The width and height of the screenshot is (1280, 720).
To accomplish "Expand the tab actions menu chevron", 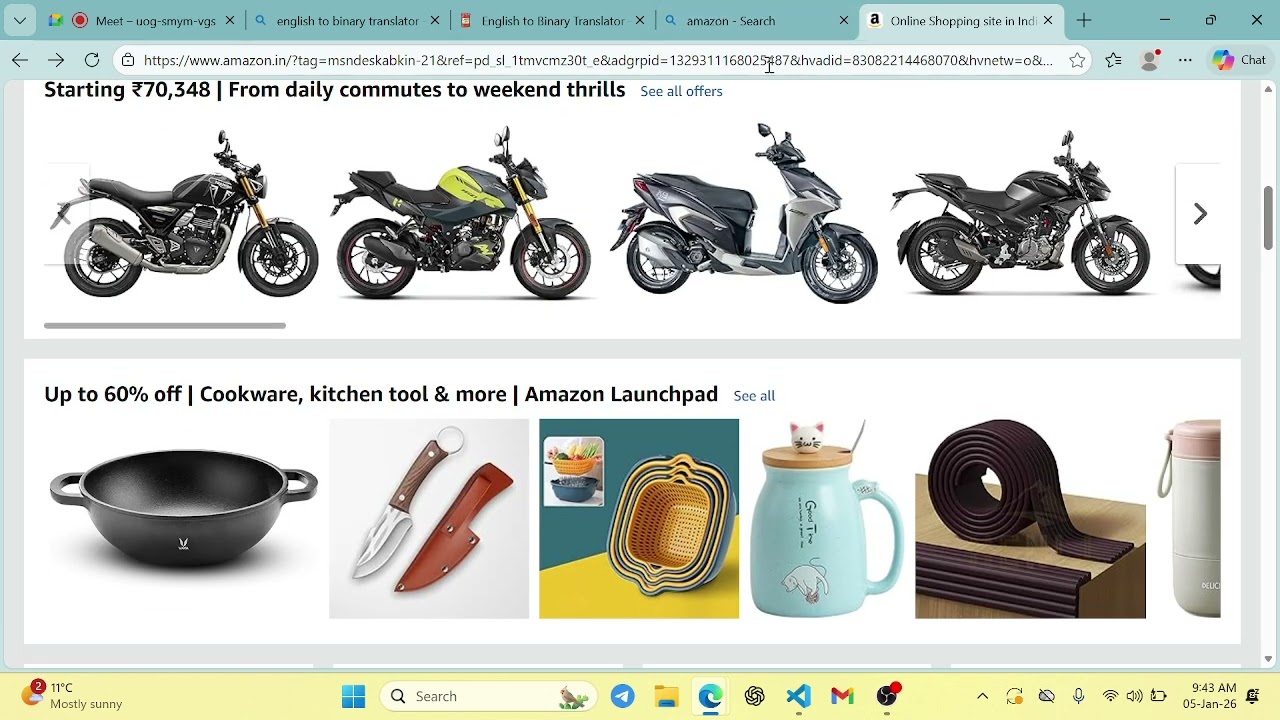I will click(x=20, y=20).
